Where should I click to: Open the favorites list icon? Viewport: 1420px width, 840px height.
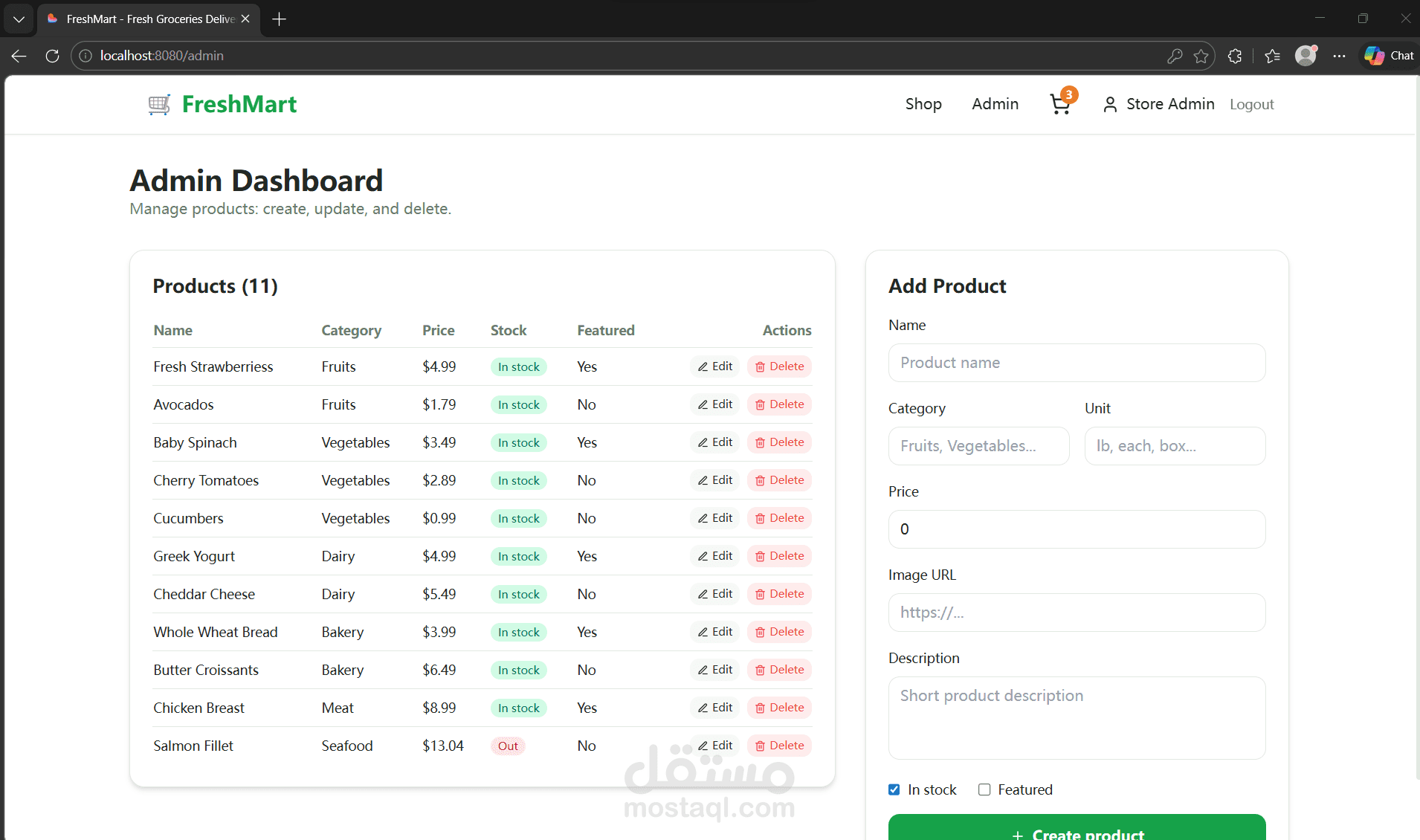[1272, 56]
